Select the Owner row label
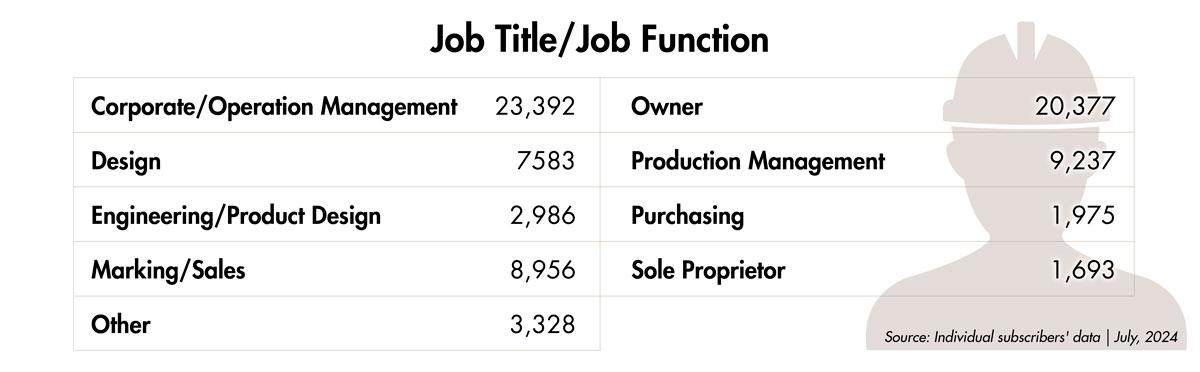Image resolution: width=1200 pixels, height=372 pixels. 667,107
